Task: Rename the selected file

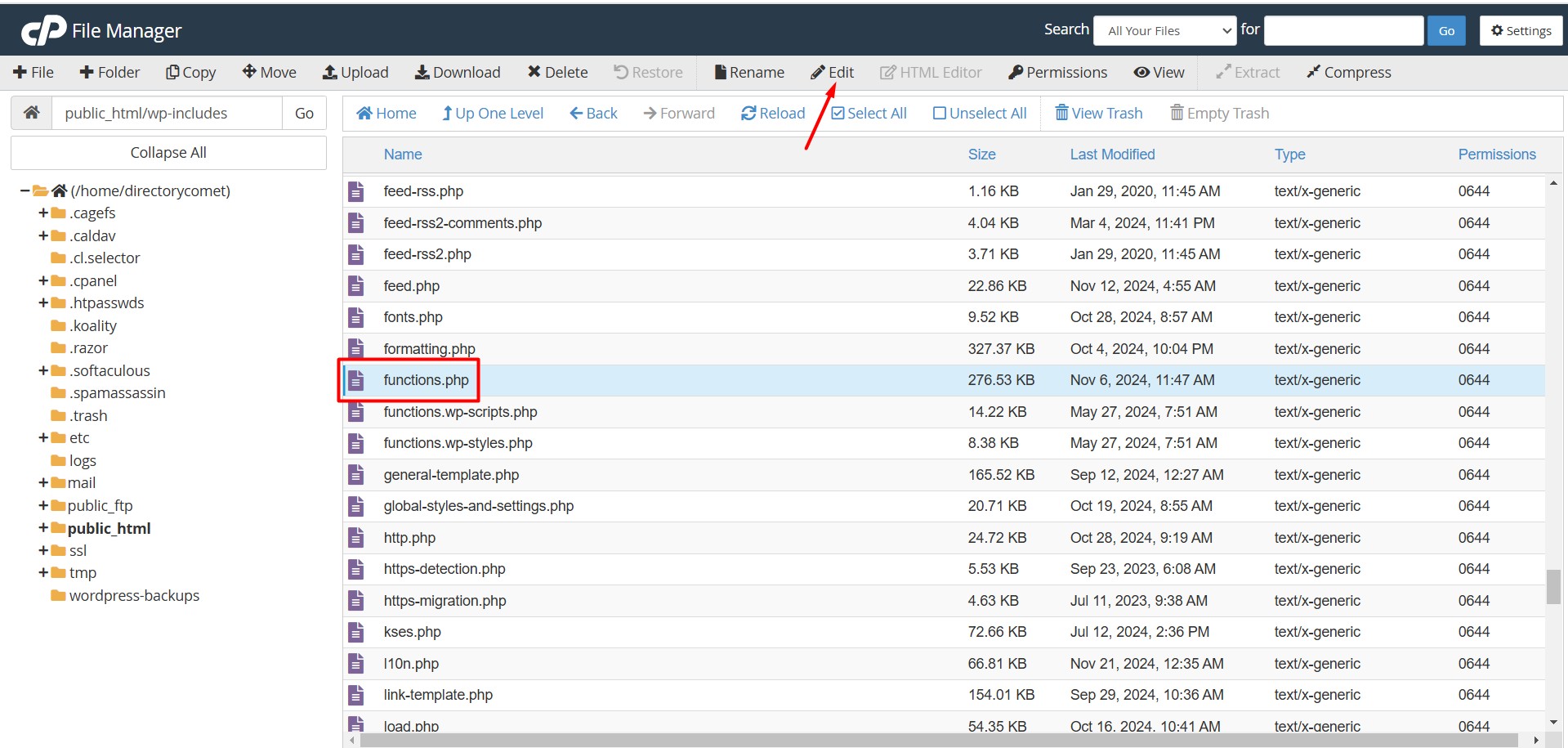Action: pyautogui.click(x=749, y=72)
